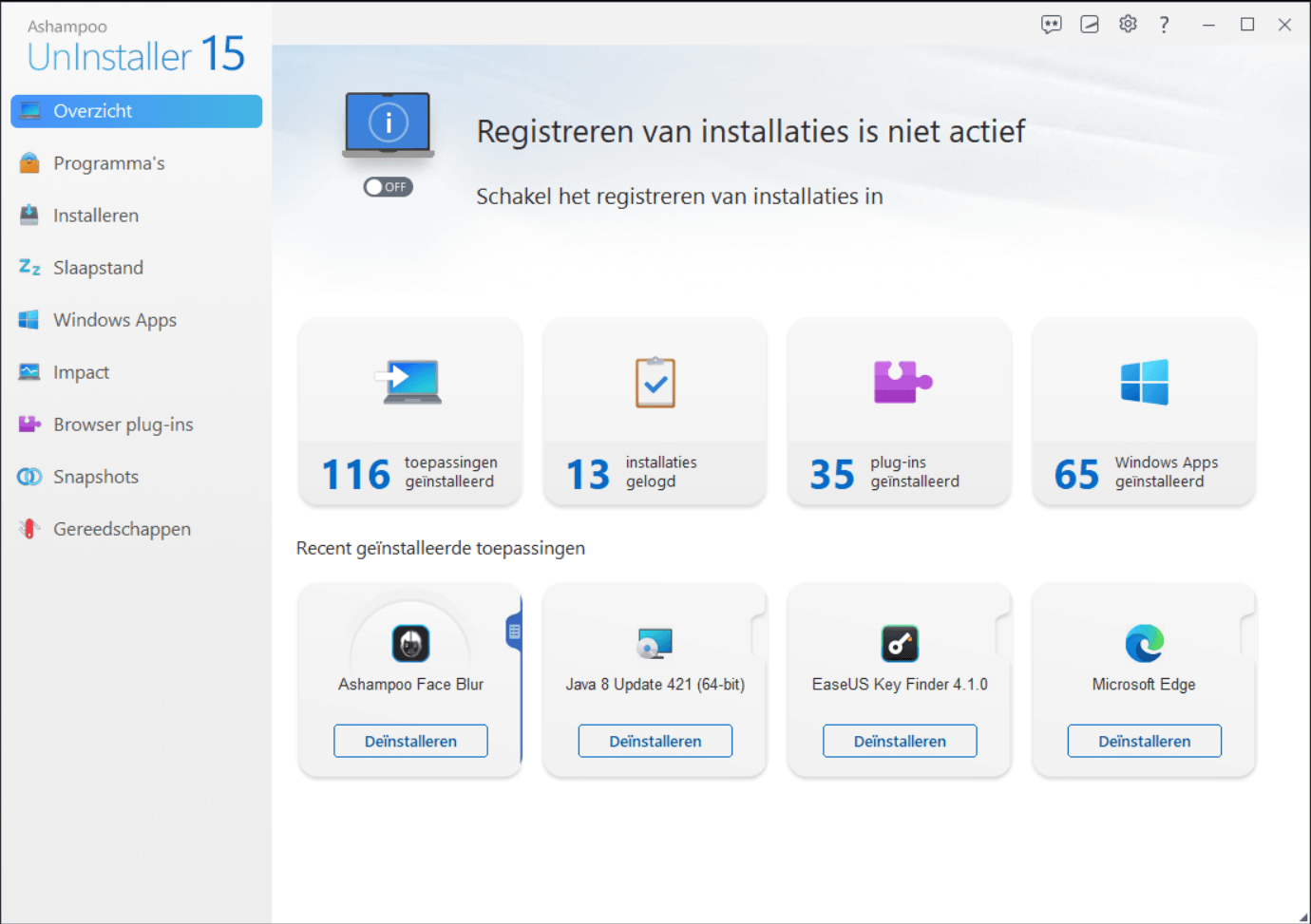
Task: Open Slaapstand section
Action: click(136, 268)
